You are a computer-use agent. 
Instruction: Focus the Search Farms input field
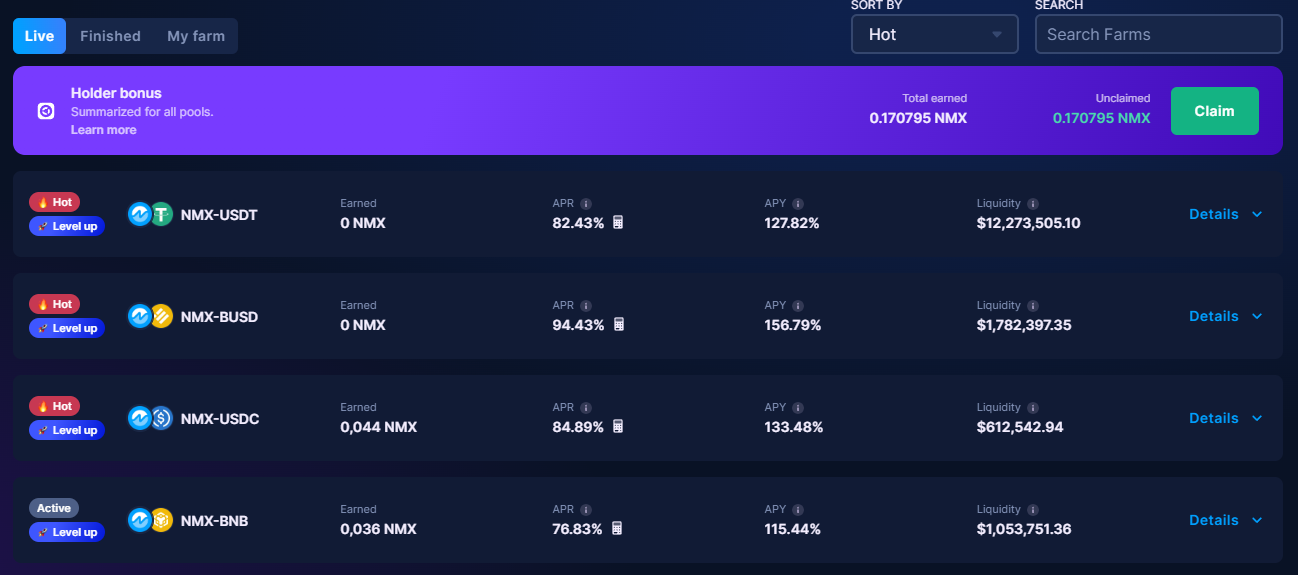coord(1158,34)
